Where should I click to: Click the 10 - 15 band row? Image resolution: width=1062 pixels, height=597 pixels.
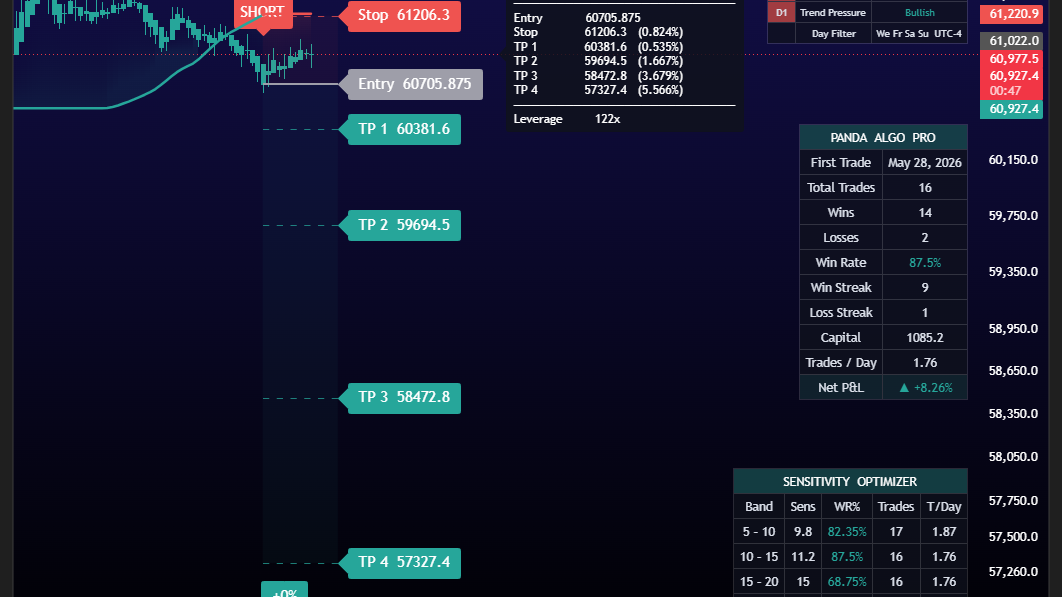click(x=850, y=557)
